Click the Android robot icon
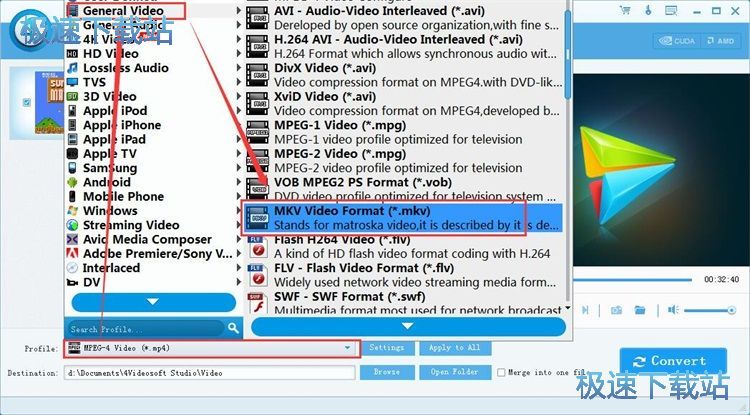Viewport: 750px width, 415px height. (72, 182)
